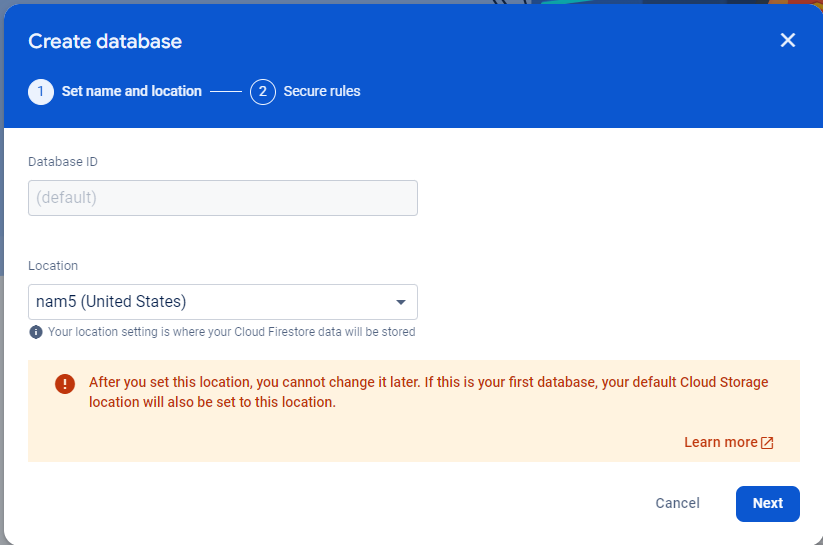Click the step 2 circle indicator
823x545 pixels.
263,91
